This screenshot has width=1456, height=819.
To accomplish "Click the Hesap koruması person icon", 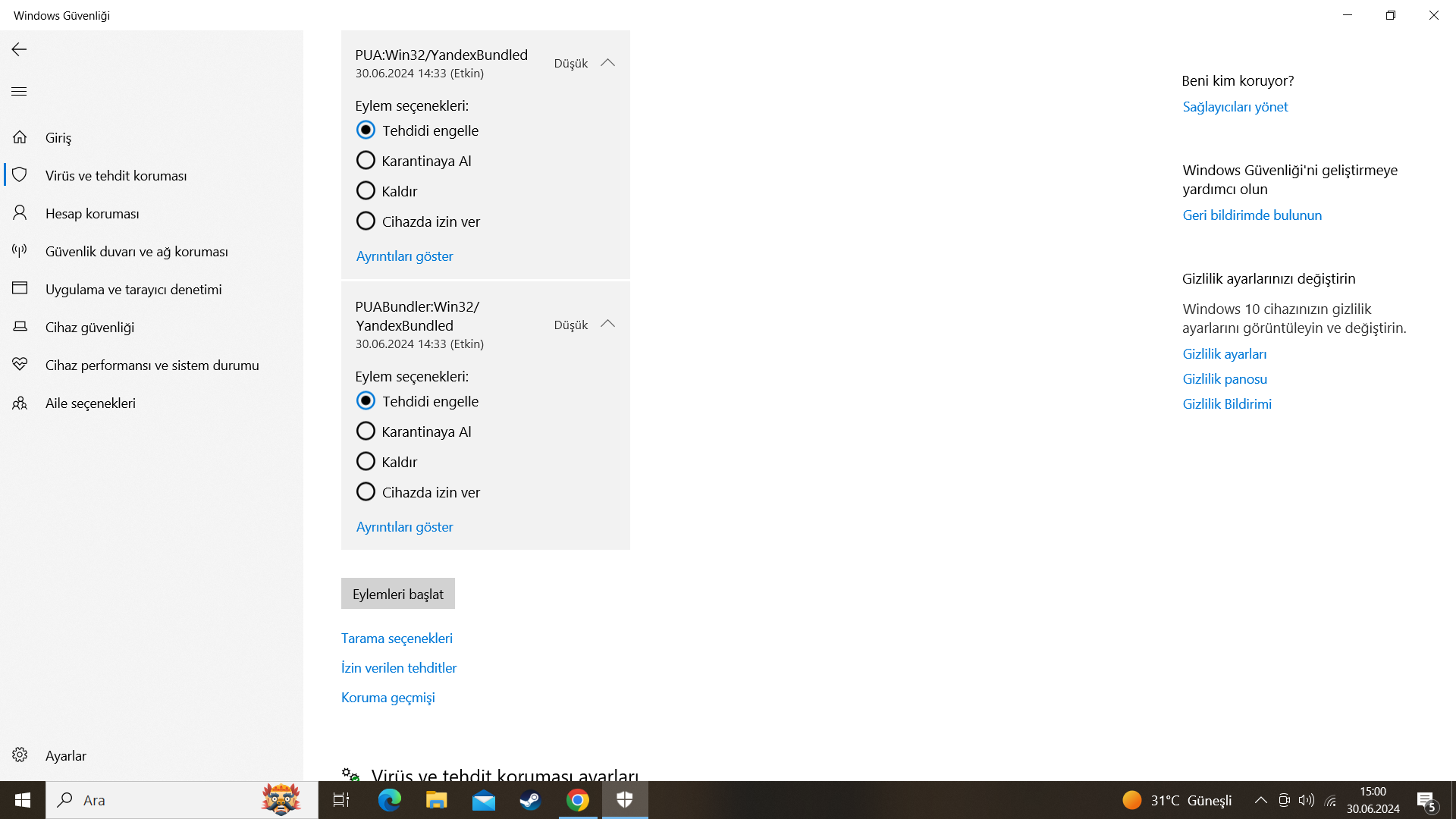I will (20, 213).
